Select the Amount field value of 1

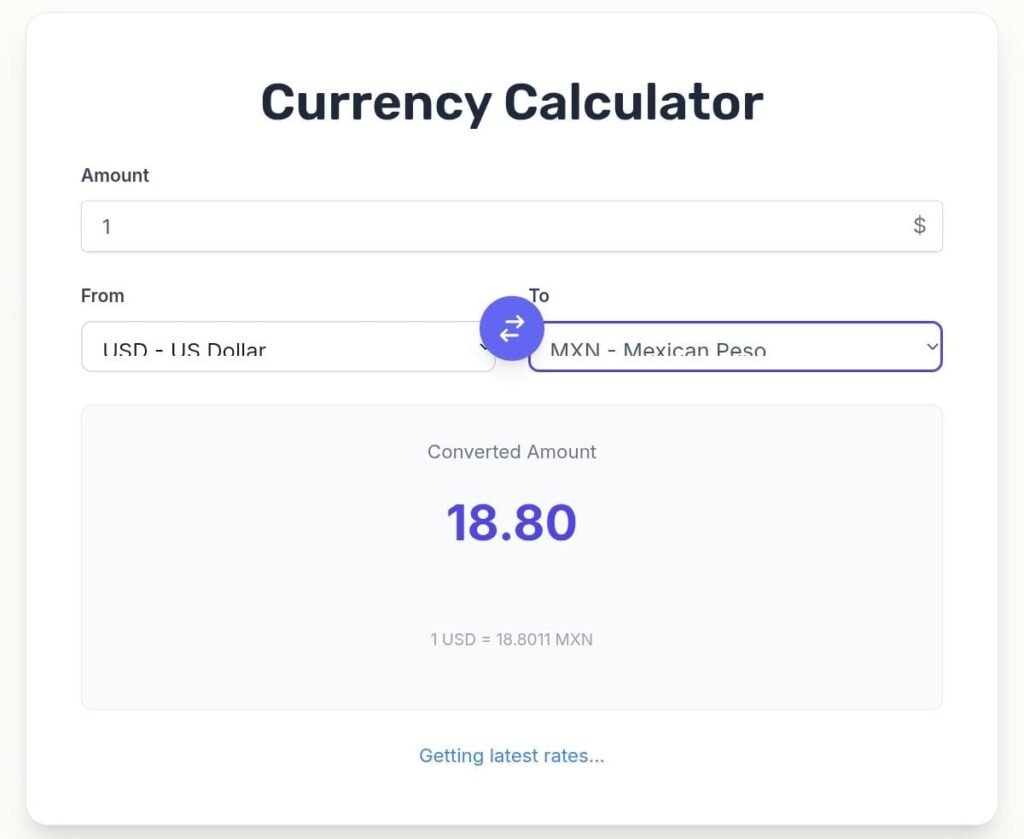click(106, 226)
